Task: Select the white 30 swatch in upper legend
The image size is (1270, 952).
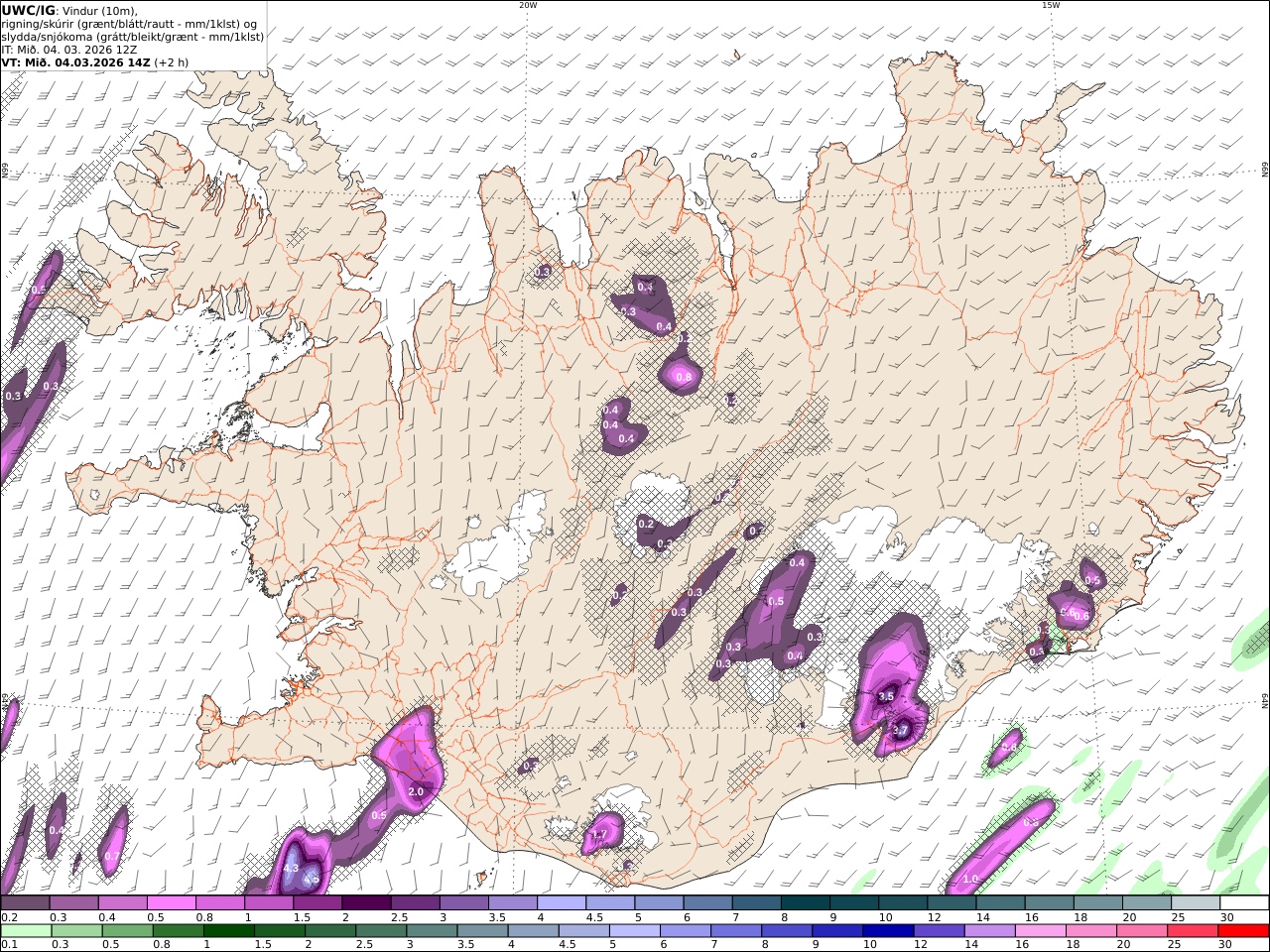Action: point(1242,903)
